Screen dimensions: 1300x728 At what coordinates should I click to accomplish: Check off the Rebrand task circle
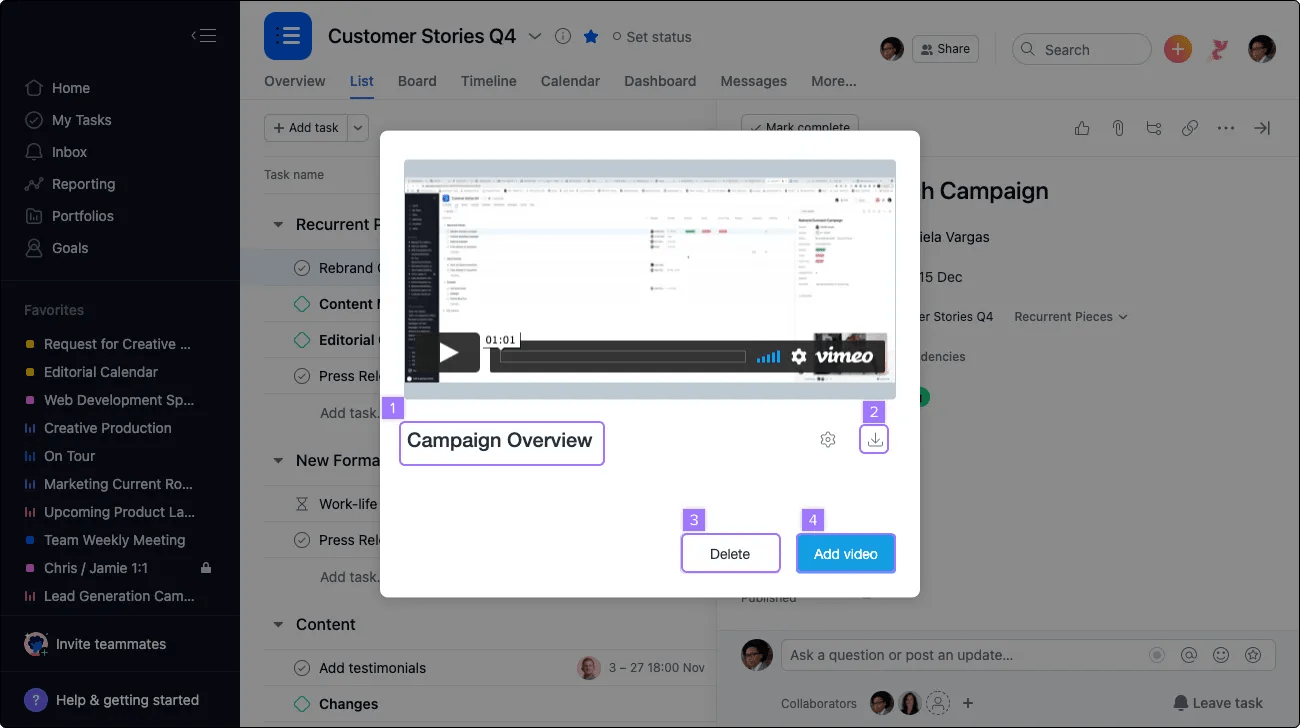click(302, 268)
